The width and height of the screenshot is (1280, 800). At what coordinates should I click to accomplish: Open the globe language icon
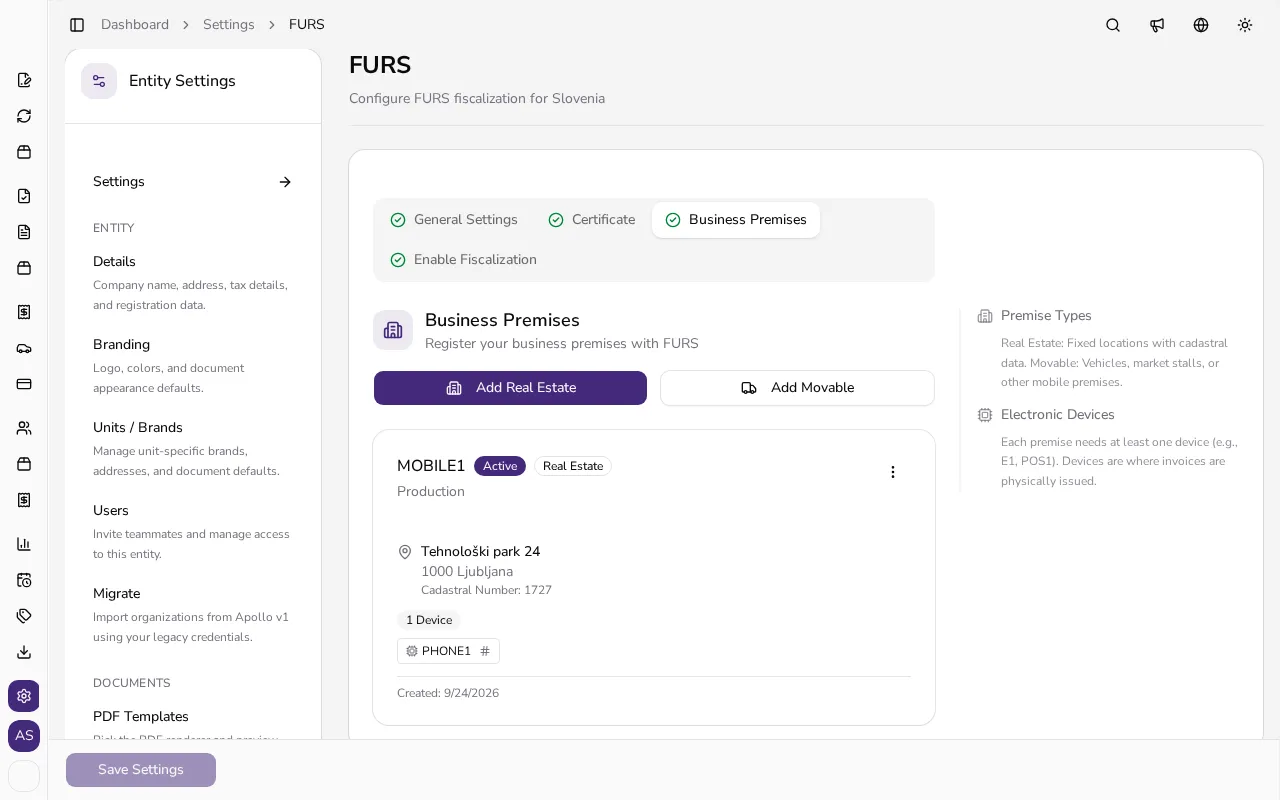pos(1201,25)
